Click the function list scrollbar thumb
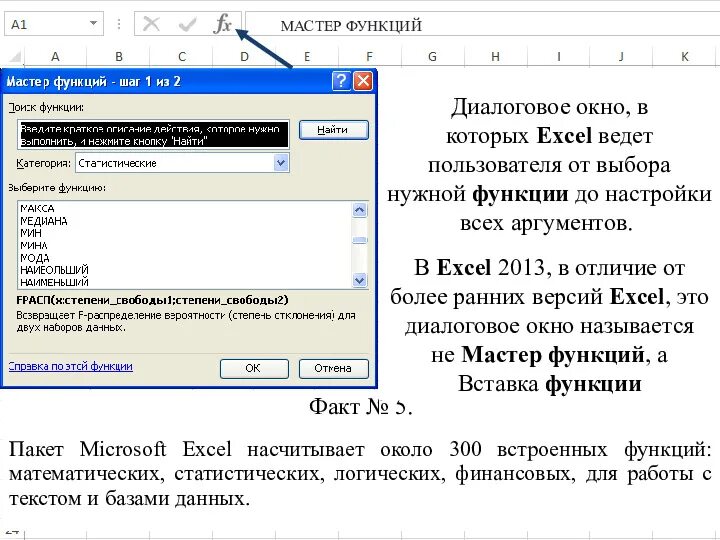Viewport: 720px width, 540px height. tap(360, 240)
